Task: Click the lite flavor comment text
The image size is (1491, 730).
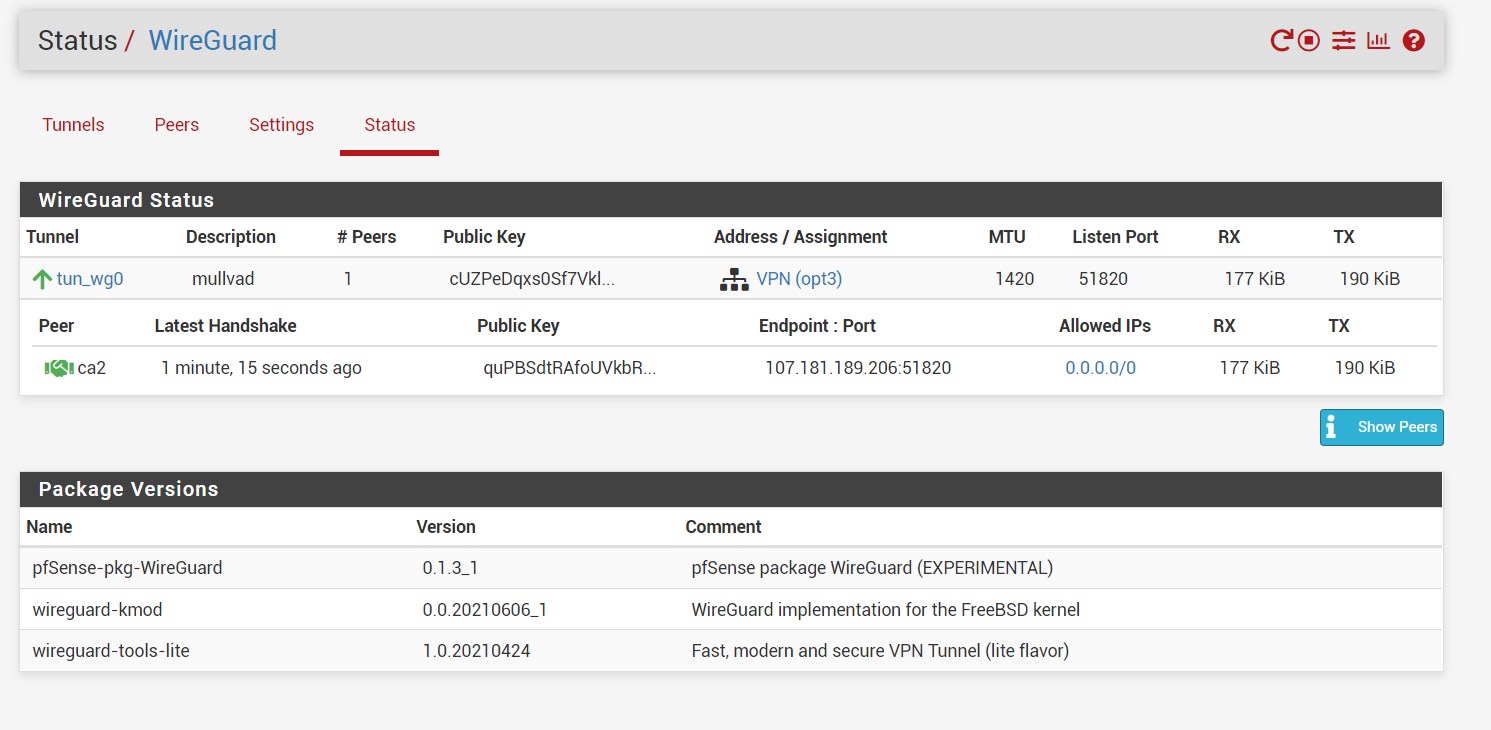Action: [880, 651]
